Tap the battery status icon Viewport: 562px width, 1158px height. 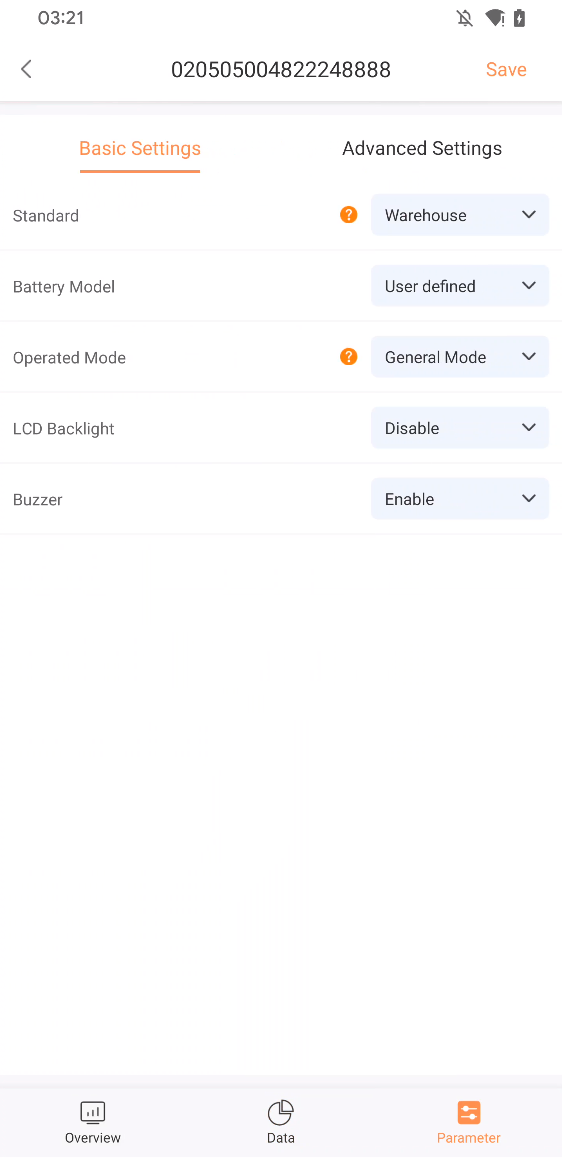click(520, 18)
